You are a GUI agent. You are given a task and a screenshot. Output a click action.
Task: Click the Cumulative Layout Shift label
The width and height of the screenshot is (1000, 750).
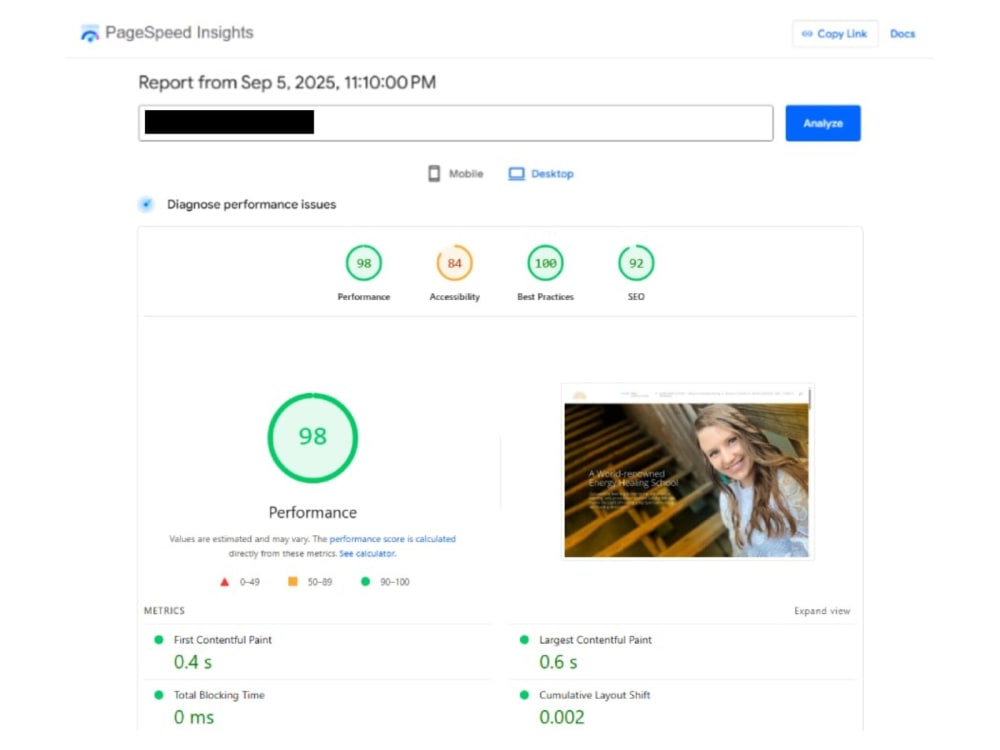tap(594, 695)
